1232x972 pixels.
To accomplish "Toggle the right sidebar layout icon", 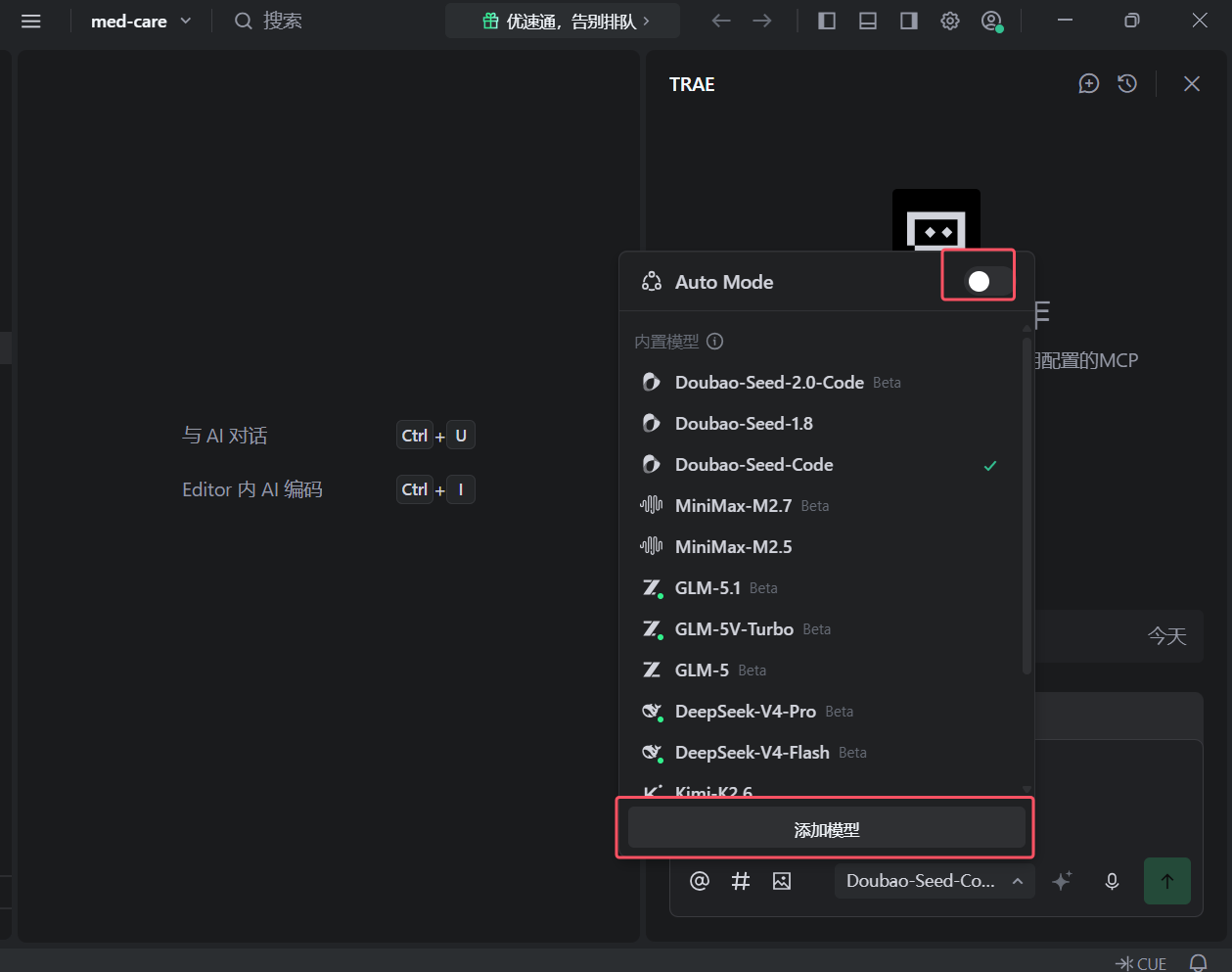I will (909, 21).
